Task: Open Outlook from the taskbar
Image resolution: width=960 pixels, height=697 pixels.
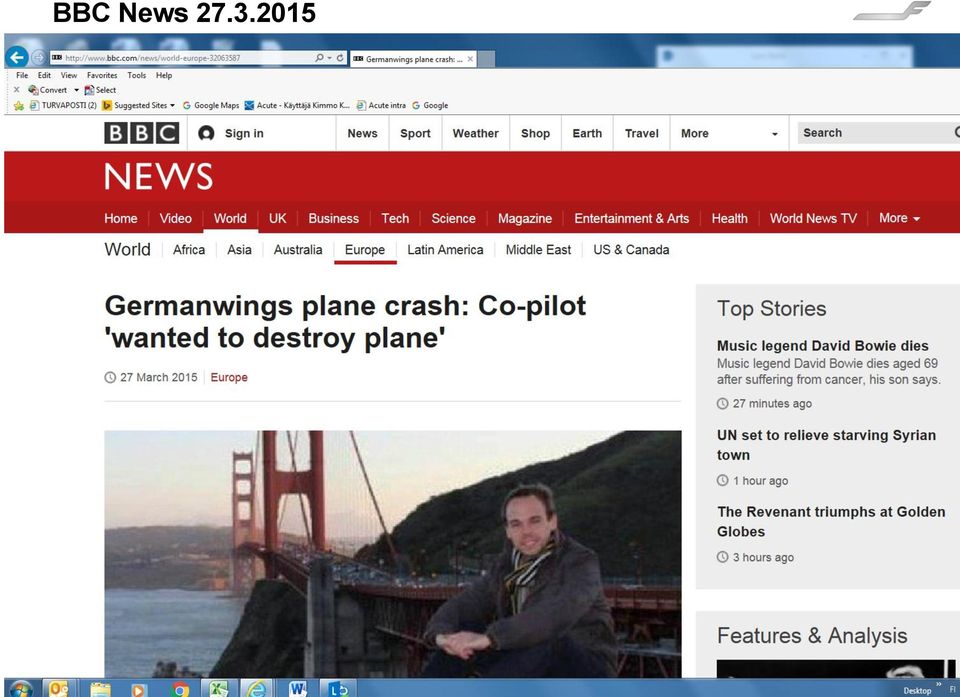Action: tap(59, 689)
